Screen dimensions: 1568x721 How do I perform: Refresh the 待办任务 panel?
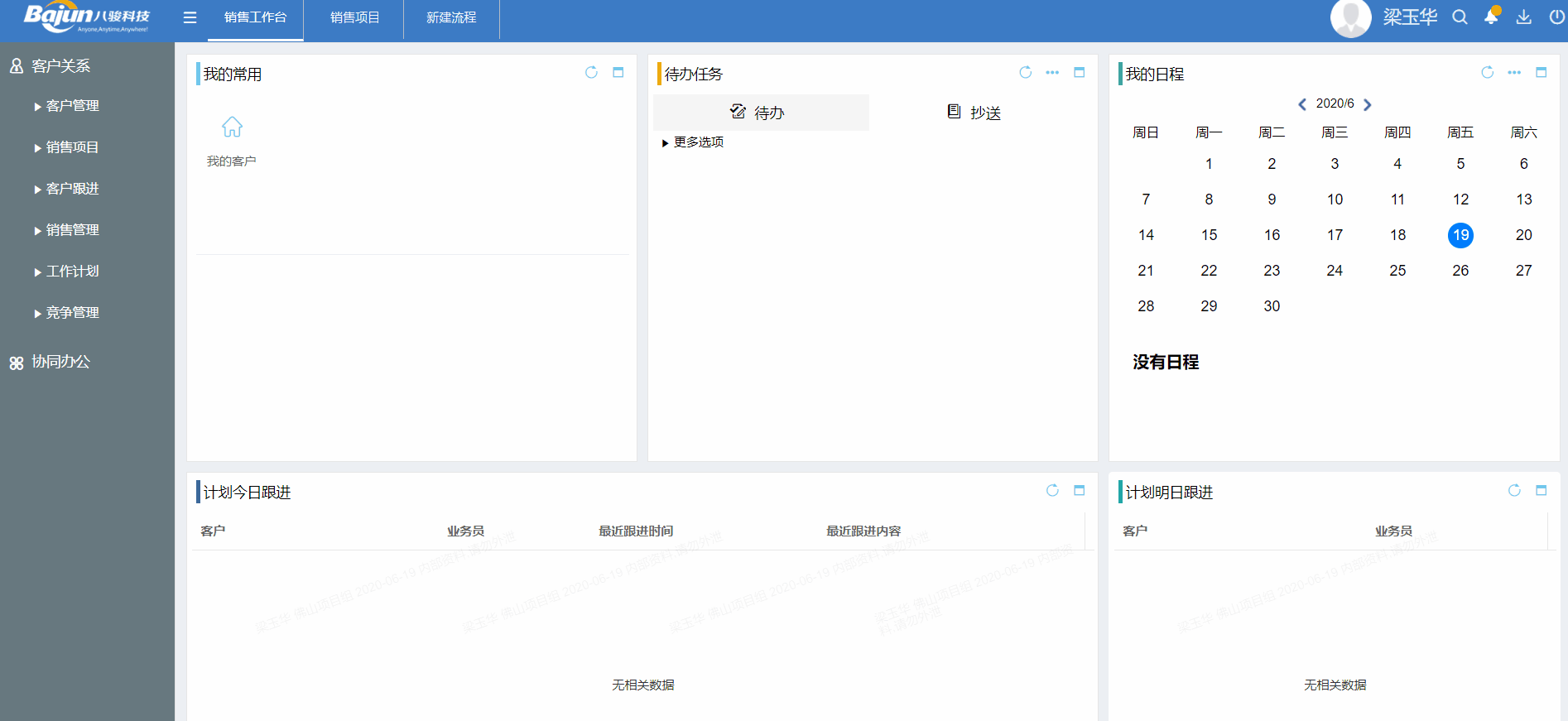click(1025, 73)
